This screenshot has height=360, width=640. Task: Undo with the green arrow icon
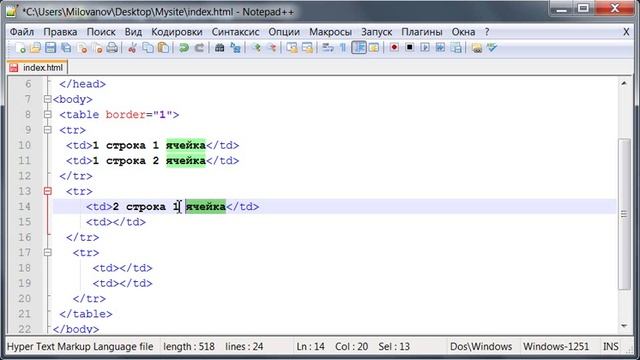click(184, 48)
